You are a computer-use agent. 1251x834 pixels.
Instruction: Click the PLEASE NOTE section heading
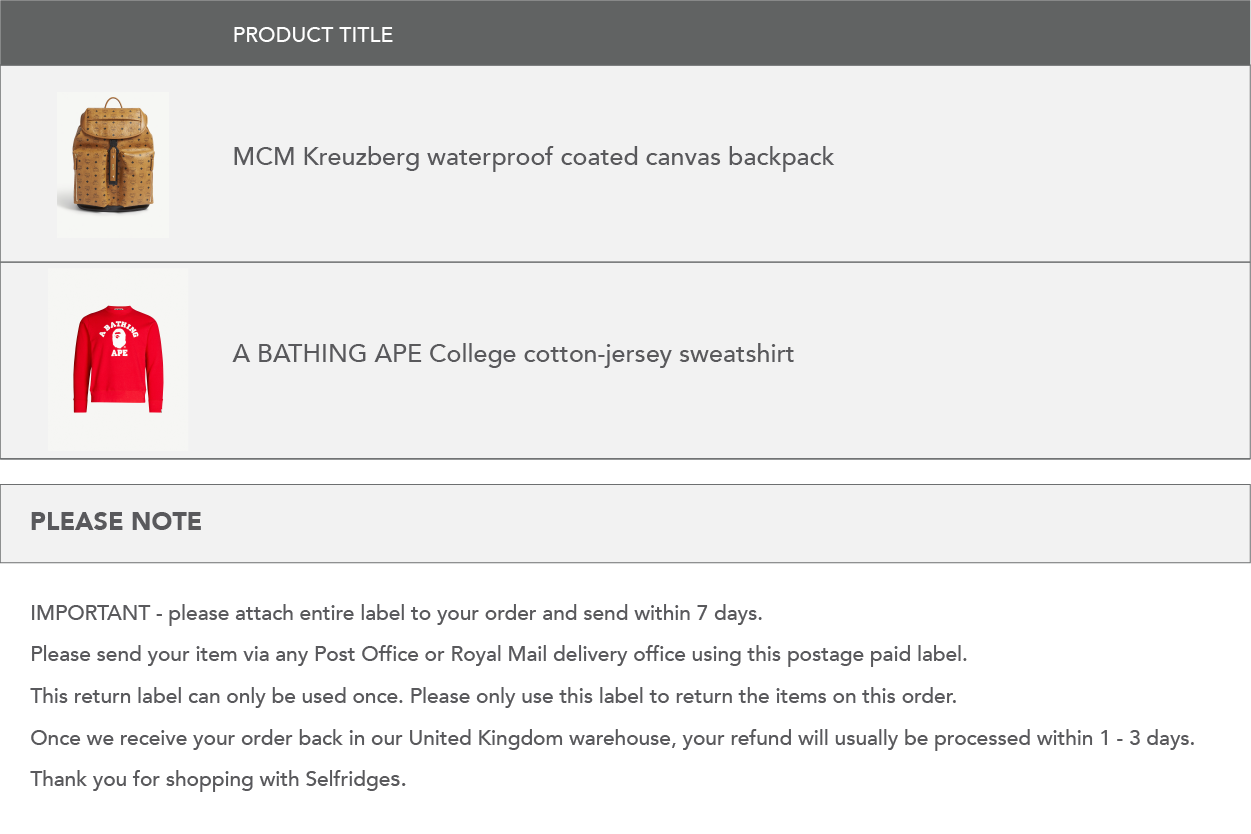pyautogui.click(x=116, y=522)
